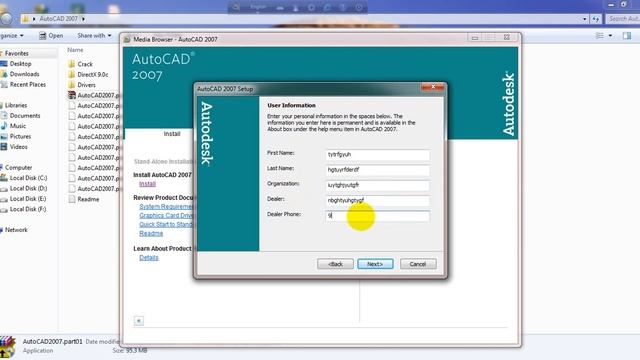The height and width of the screenshot is (360, 640).
Task: Open the Details link under Learn About Product
Action: [149, 258]
